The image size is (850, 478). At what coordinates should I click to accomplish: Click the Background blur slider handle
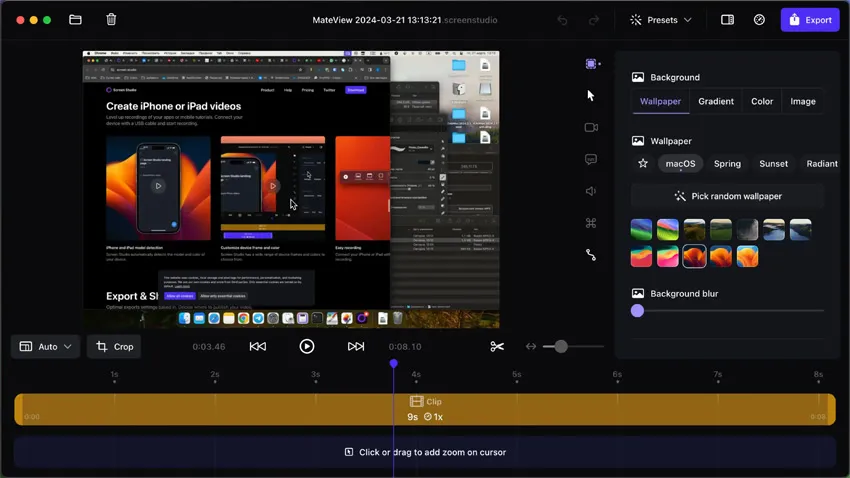(x=638, y=311)
